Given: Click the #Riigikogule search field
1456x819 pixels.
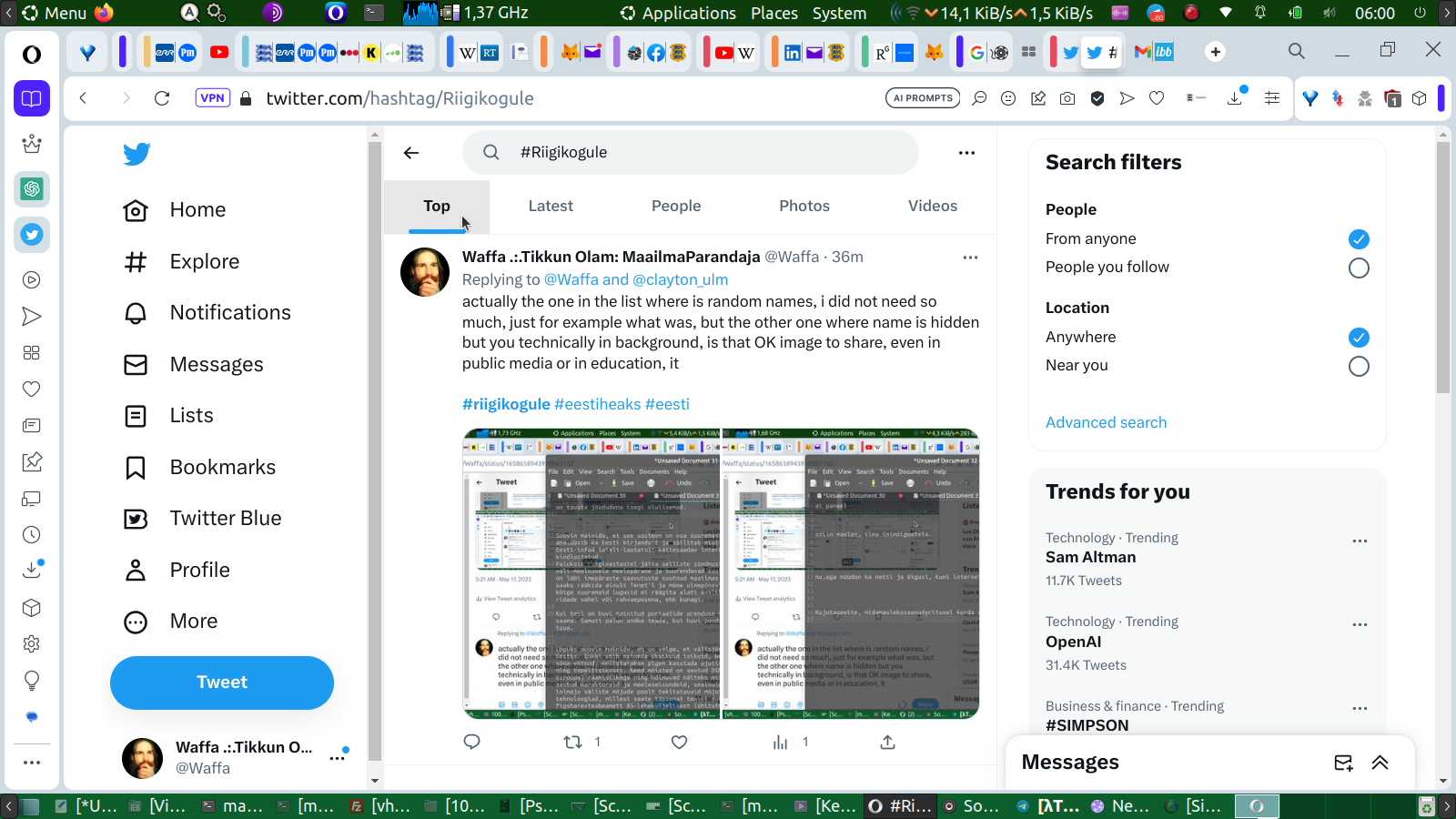Looking at the screenshot, I should 691,153.
